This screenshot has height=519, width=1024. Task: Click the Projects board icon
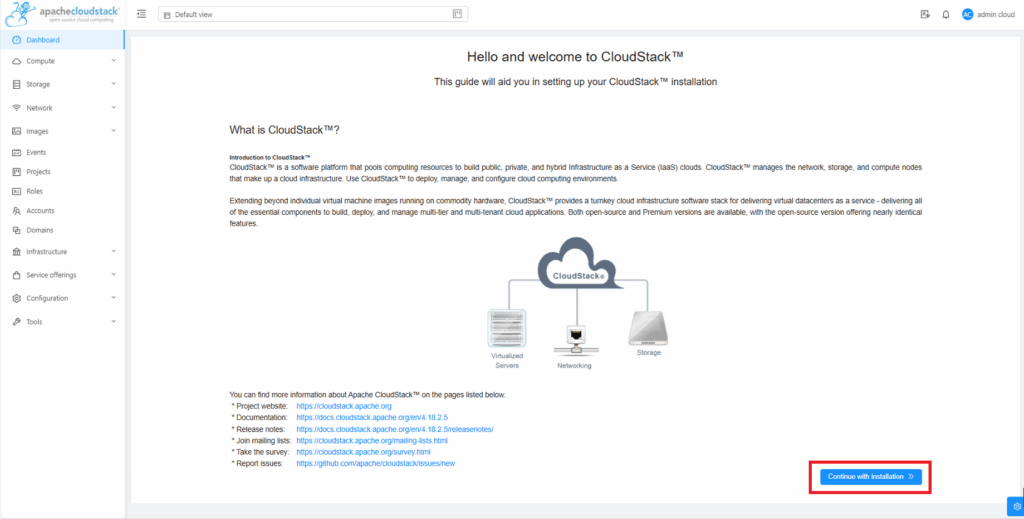[x=17, y=172]
